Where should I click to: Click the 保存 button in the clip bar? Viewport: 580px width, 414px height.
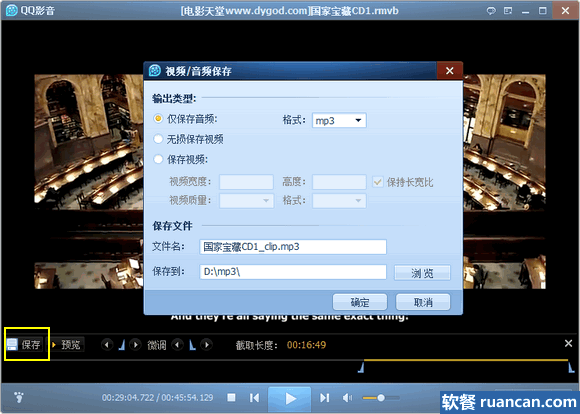[x=24, y=344]
